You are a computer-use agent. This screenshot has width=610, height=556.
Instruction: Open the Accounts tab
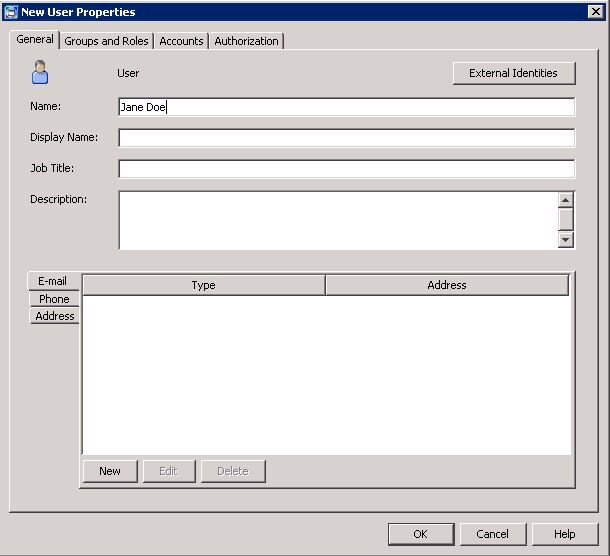point(181,41)
